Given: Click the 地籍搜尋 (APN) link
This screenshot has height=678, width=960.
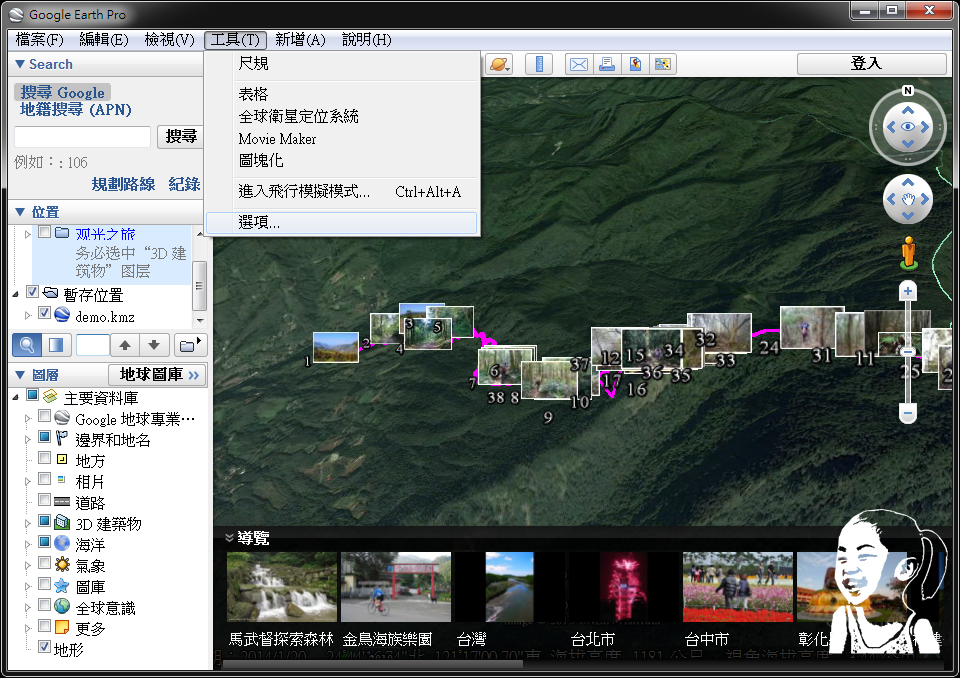Looking at the screenshot, I should pyautogui.click(x=76, y=110).
